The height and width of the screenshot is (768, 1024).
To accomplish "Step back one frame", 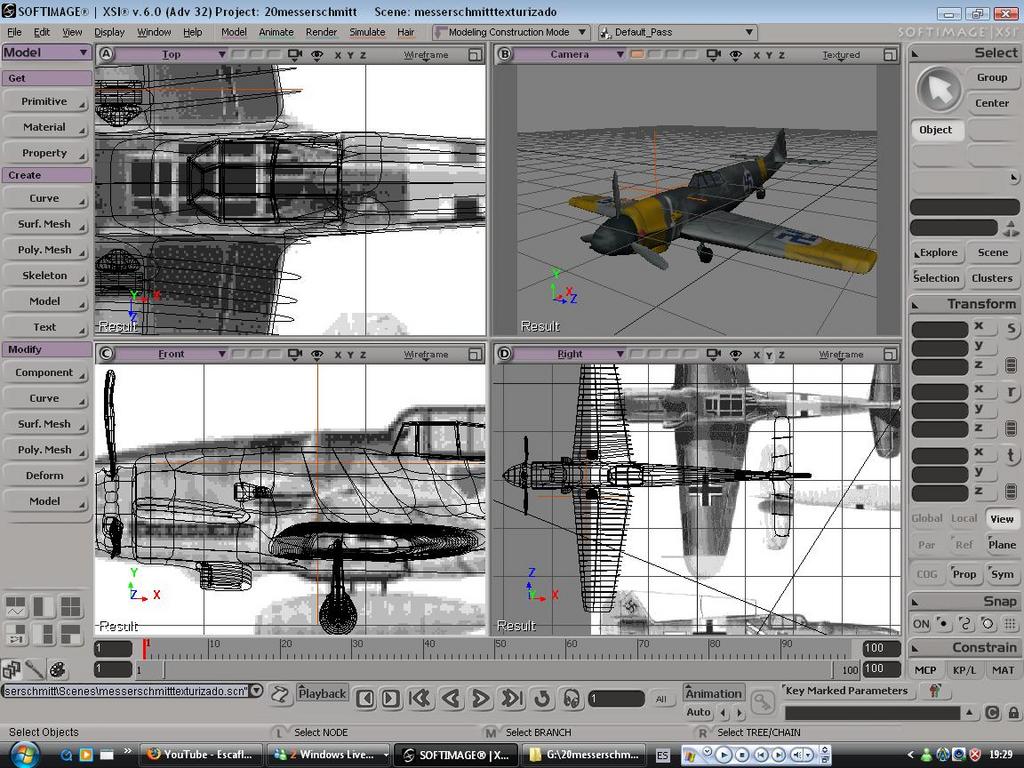I will click(x=366, y=699).
